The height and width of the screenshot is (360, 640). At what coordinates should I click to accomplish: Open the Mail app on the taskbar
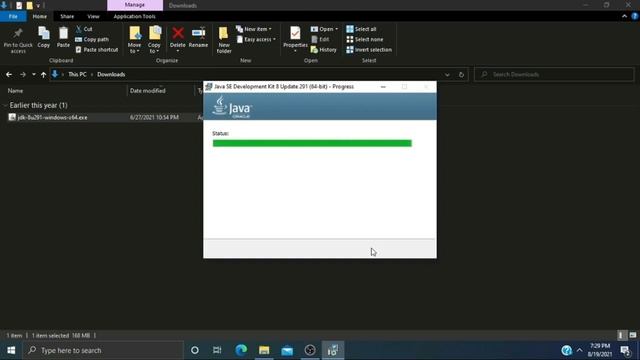tap(287, 350)
